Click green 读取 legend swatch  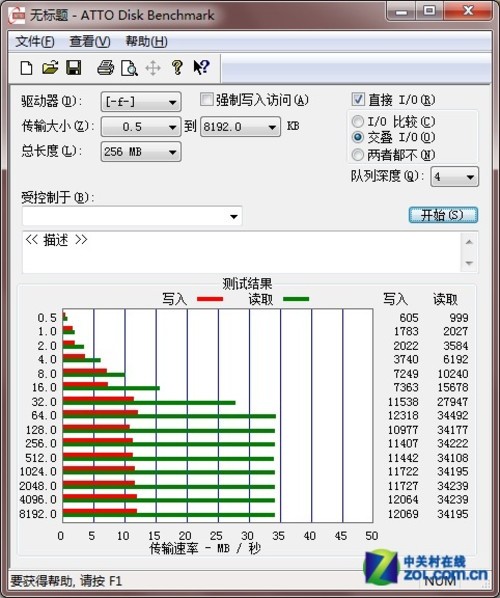point(296,299)
